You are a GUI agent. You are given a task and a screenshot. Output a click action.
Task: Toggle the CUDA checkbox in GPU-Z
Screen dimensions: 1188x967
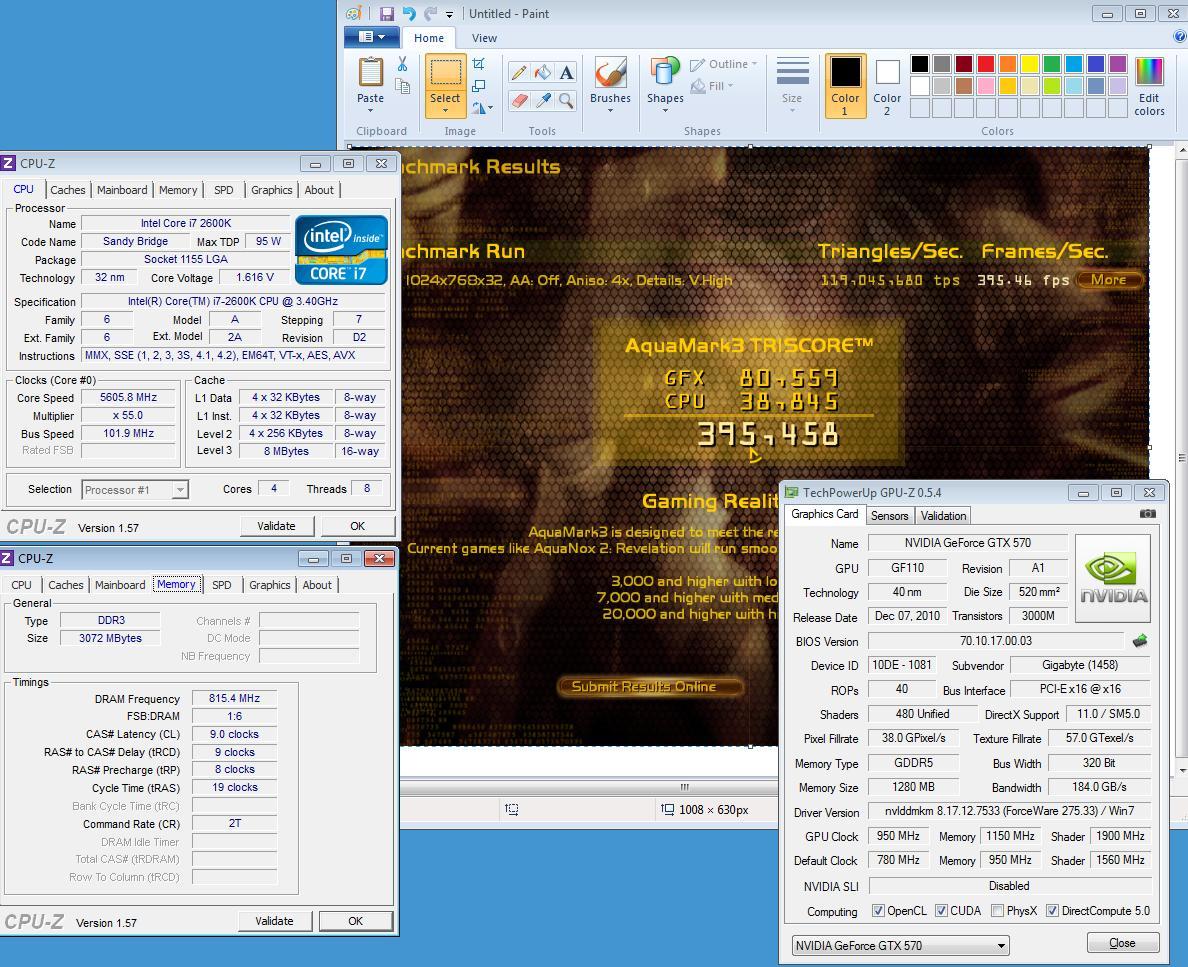click(941, 911)
